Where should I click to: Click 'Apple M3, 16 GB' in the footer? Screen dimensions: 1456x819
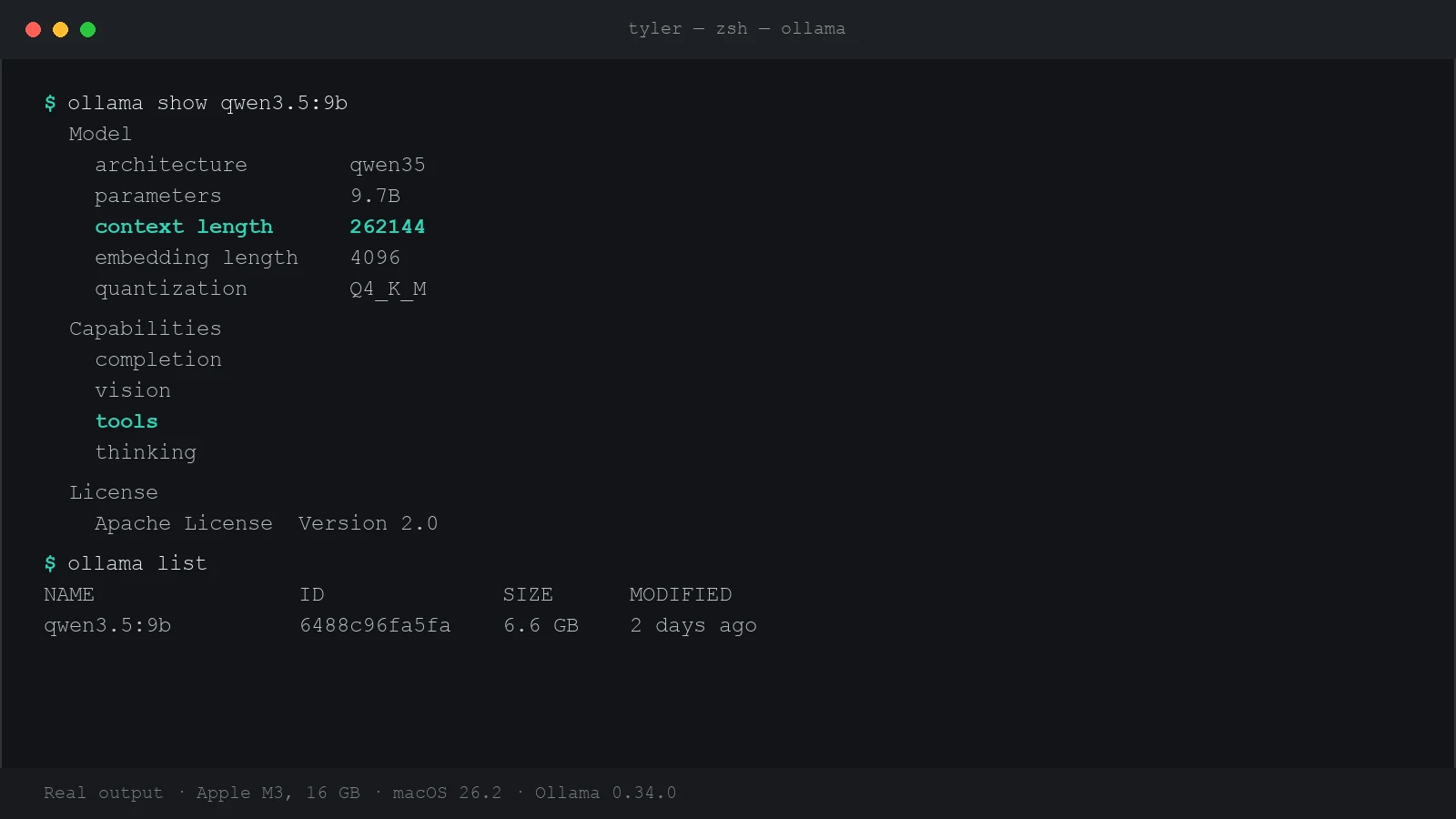pyautogui.click(x=278, y=793)
